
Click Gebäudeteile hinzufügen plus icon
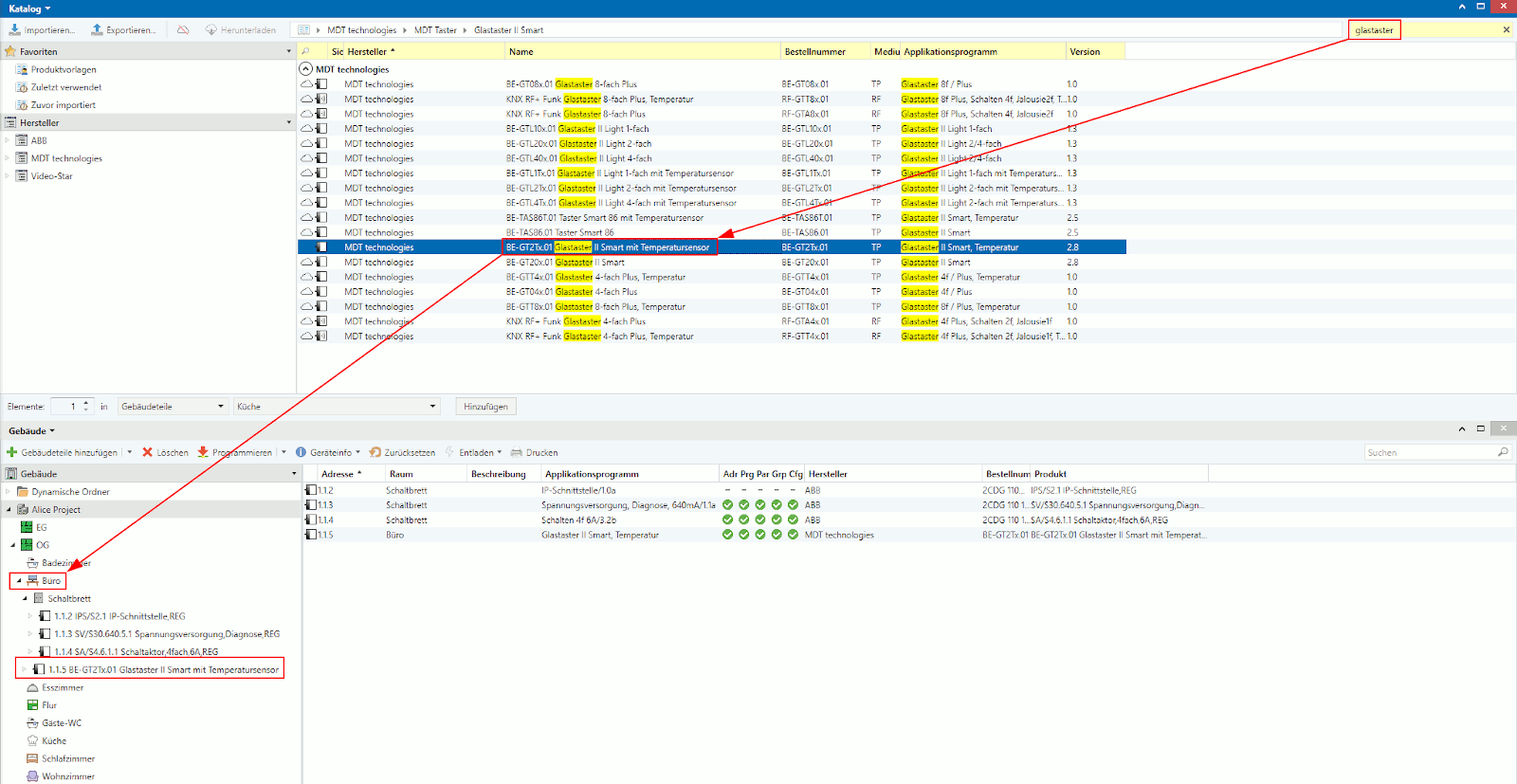click(x=12, y=452)
